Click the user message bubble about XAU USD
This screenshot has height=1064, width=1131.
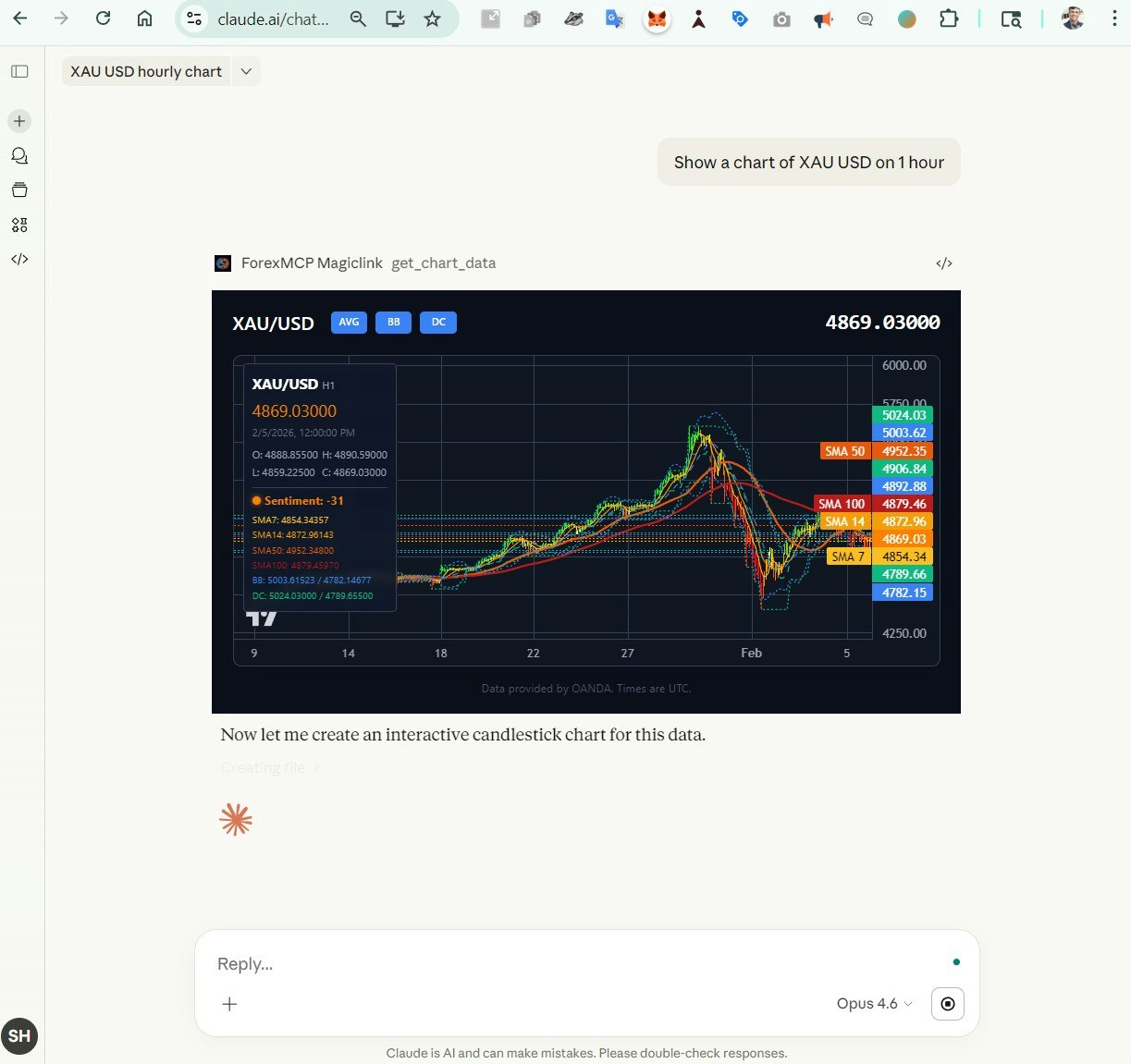pyautogui.click(x=808, y=162)
